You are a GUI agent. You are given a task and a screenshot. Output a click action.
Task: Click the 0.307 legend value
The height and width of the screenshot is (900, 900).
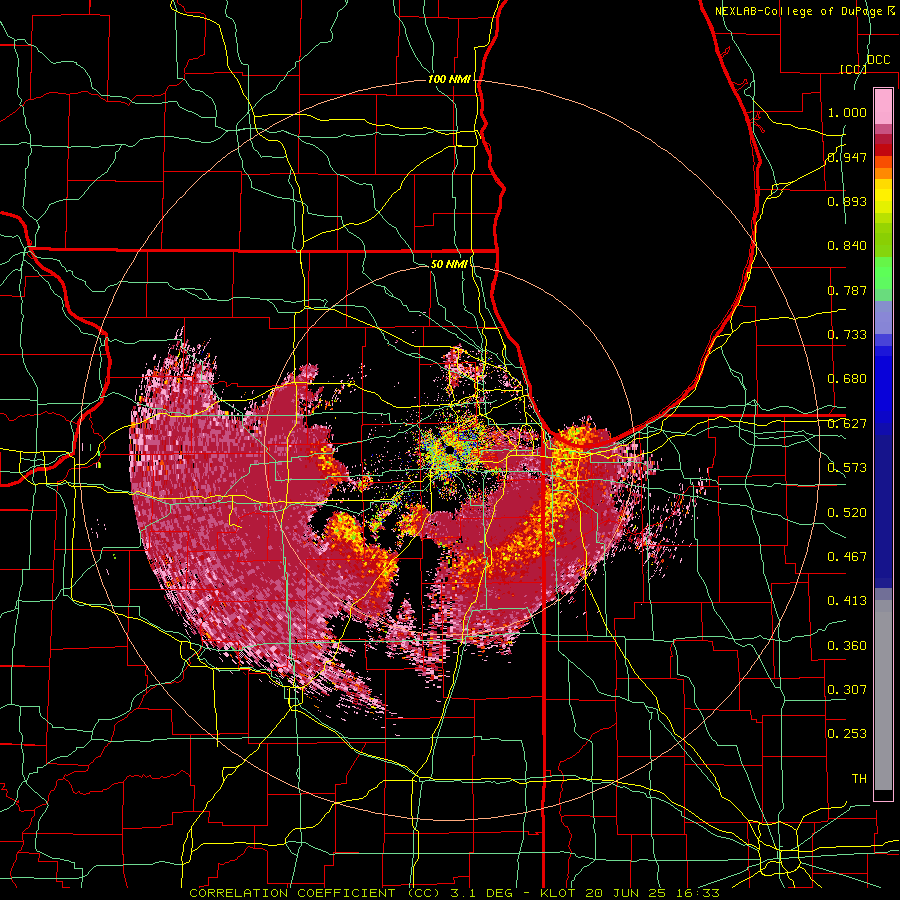[847, 689]
